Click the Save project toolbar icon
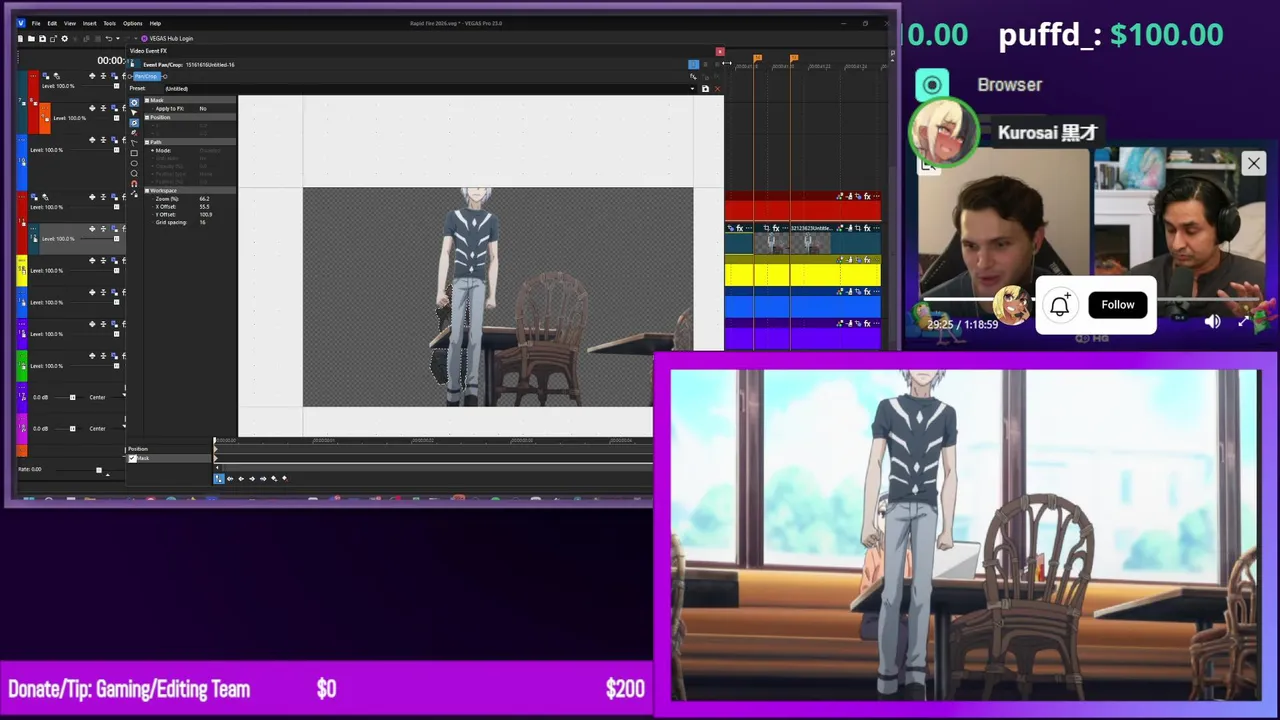 click(42, 38)
